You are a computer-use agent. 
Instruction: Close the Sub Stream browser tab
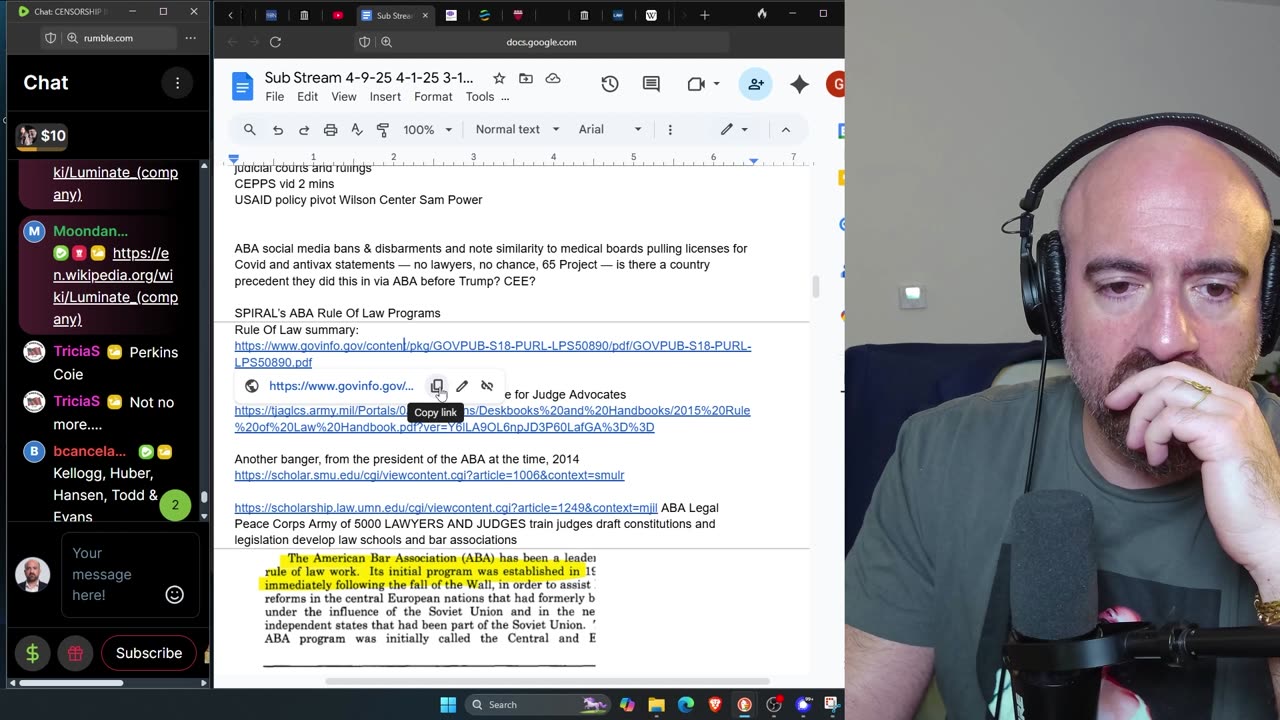(x=425, y=15)
